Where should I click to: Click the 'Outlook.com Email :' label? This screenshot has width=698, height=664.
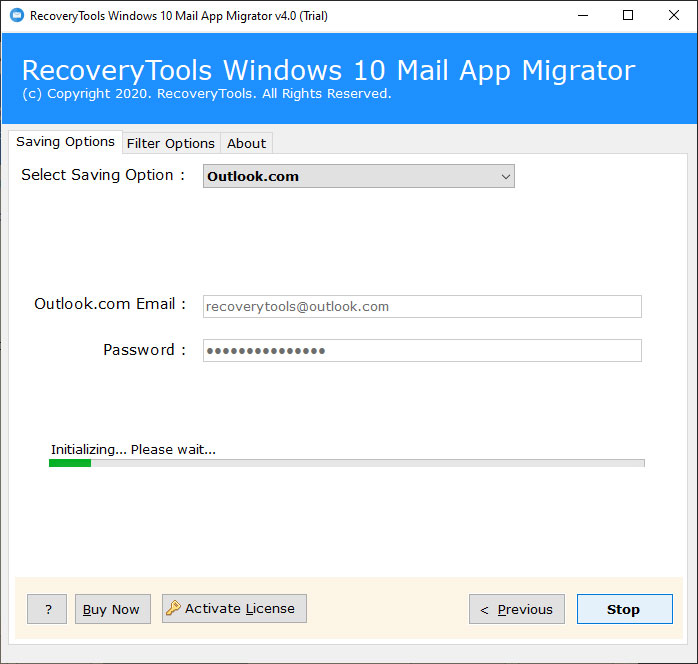coord(110,304)
